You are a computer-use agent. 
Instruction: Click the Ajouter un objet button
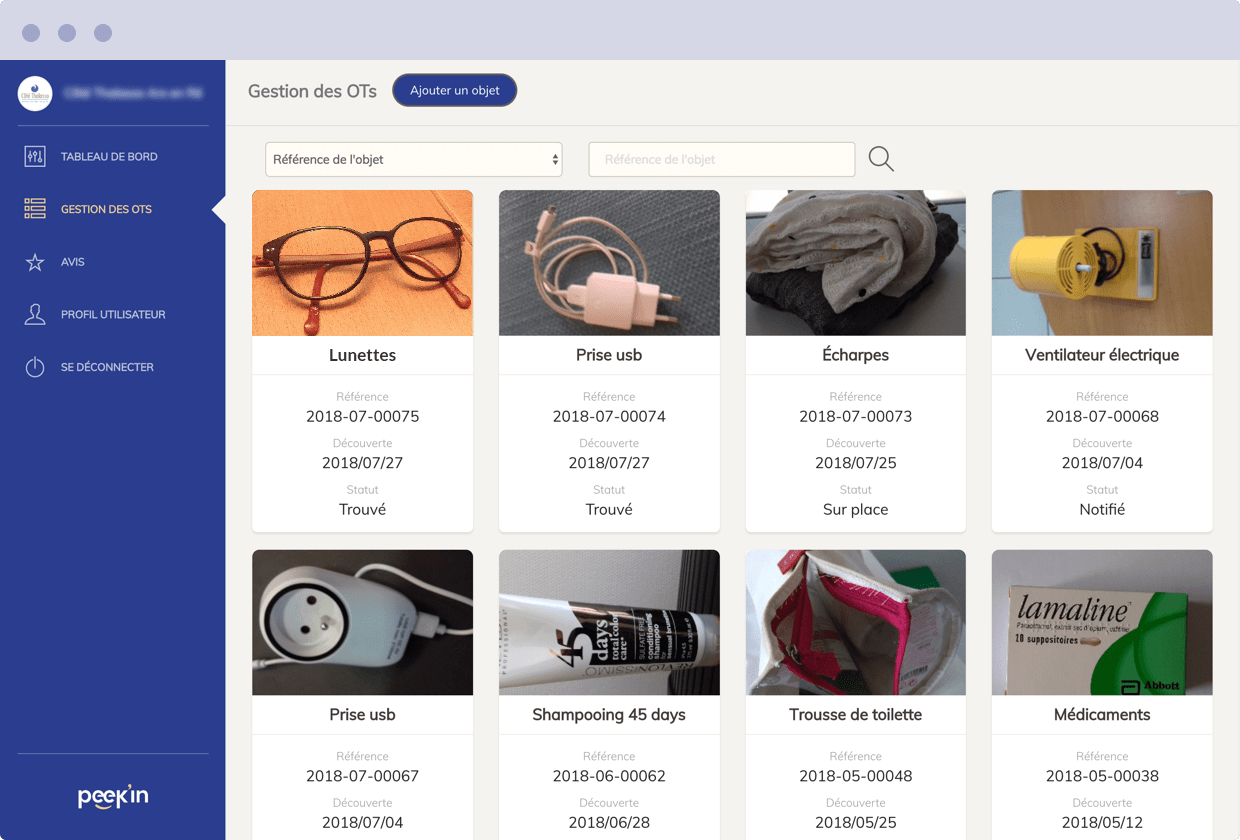[455, 90]
